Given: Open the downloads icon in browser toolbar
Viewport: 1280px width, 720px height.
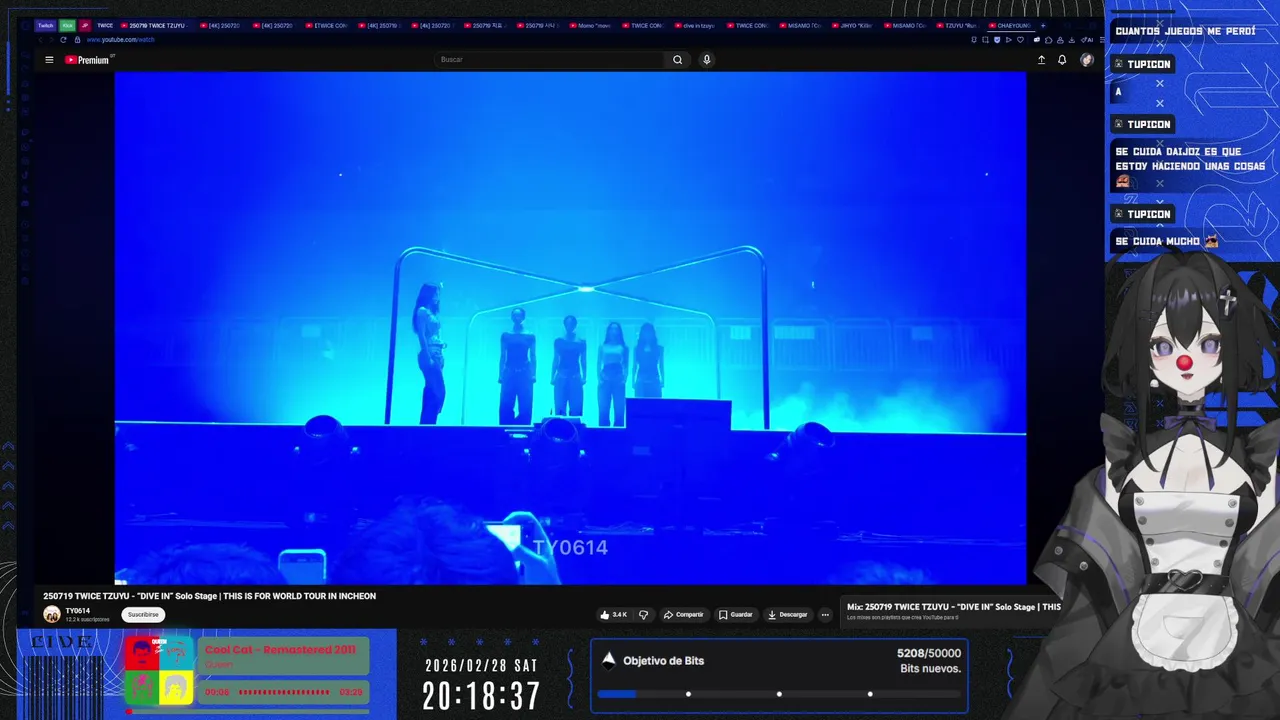Looking at the screenshot, I should (1071, 39).
